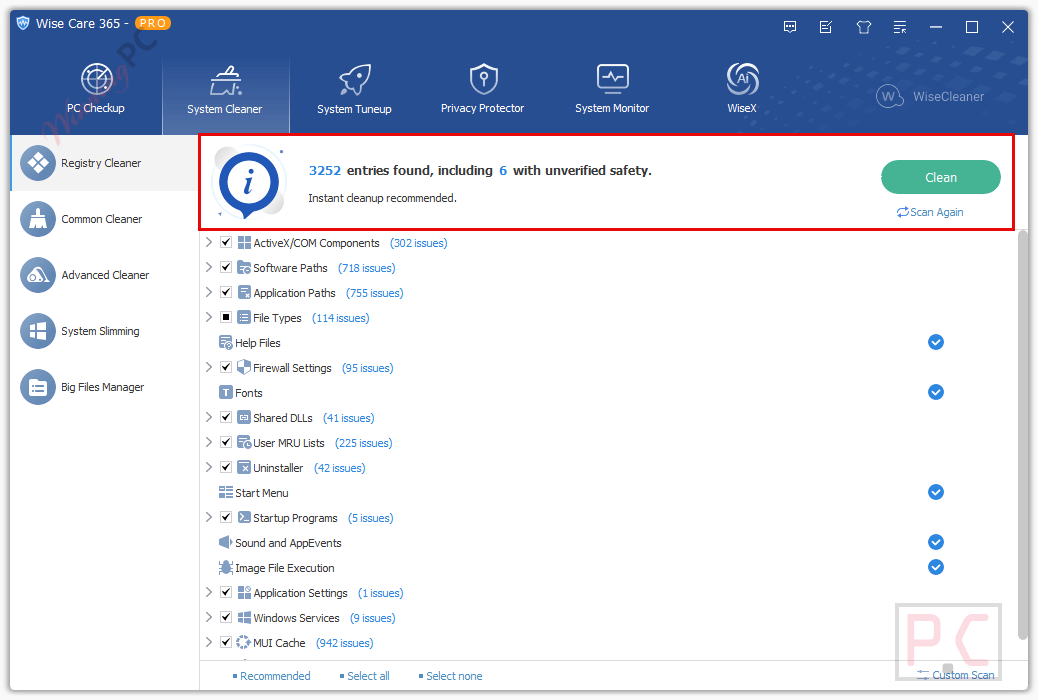
Task: Open the feedback chat icon in title bar
Action: (x=790, y=27)
